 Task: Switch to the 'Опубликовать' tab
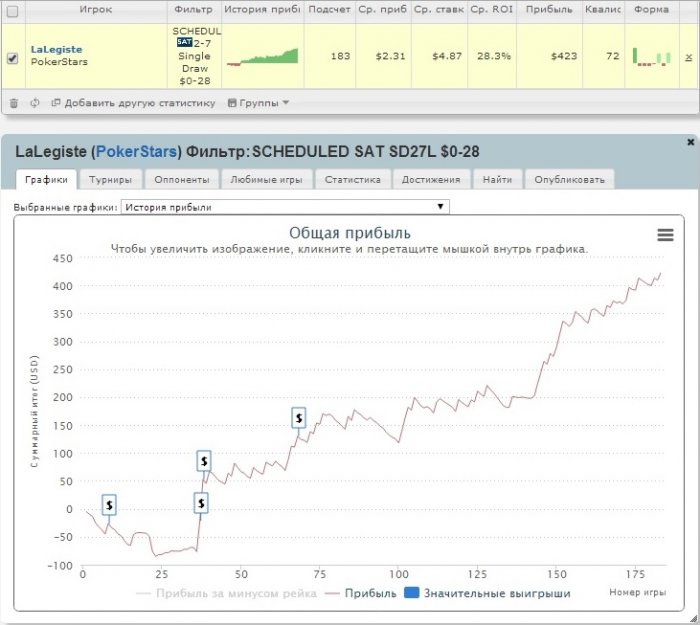(x=570, y=179)
